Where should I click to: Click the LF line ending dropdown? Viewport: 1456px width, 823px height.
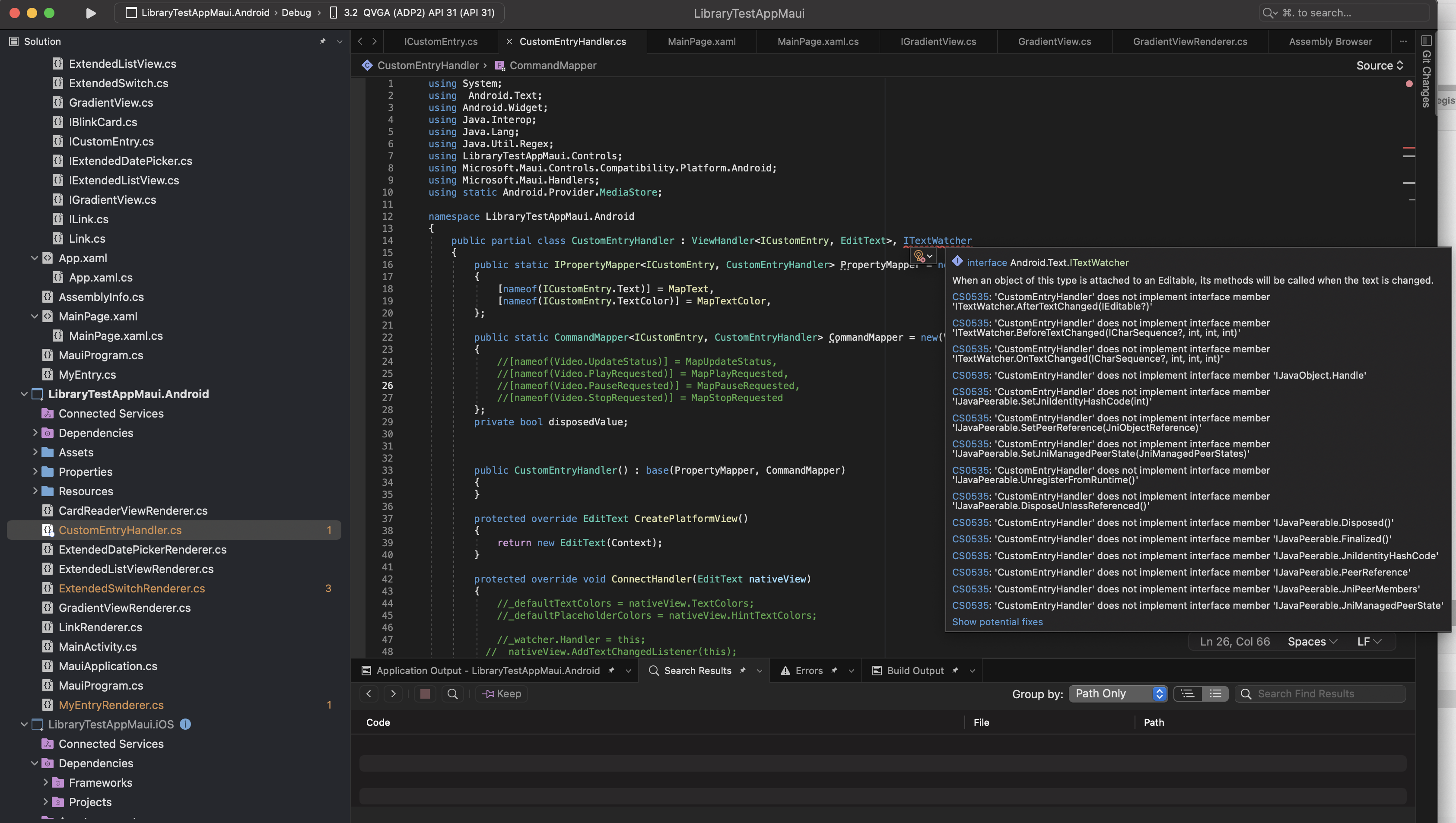click(1370, 642)
